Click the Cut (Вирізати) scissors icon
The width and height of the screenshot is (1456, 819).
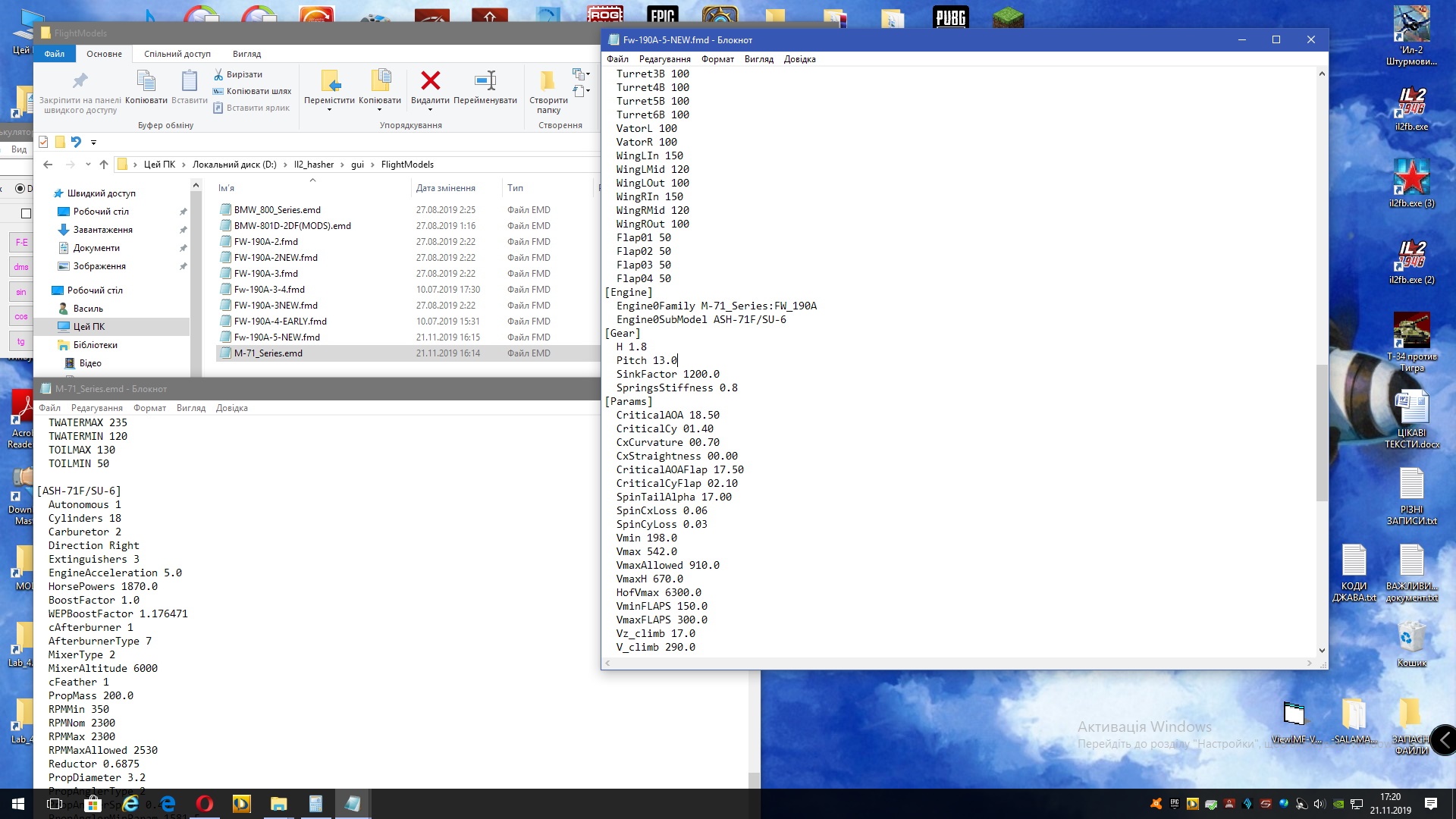[218, 74]
